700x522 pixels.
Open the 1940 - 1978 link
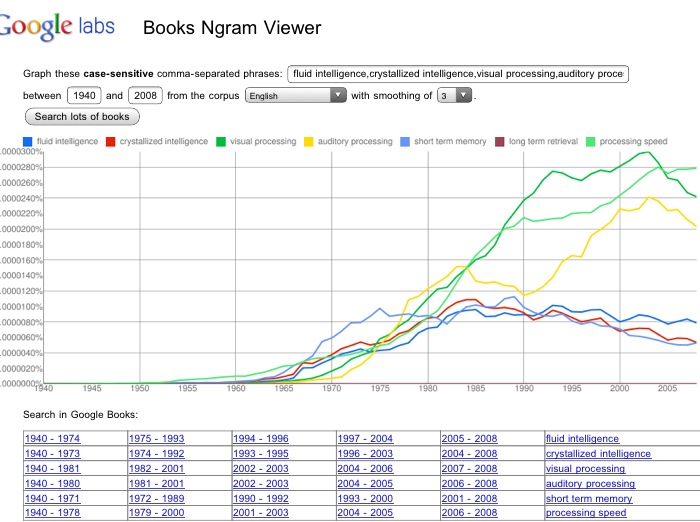click(x=53, y=513)
